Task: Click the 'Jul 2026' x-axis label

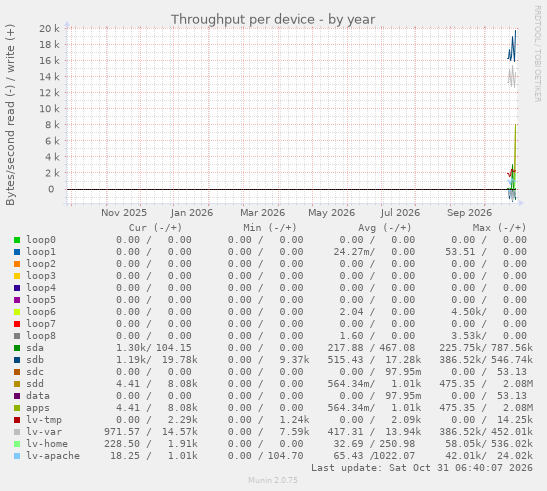Action: pos(400,213)
